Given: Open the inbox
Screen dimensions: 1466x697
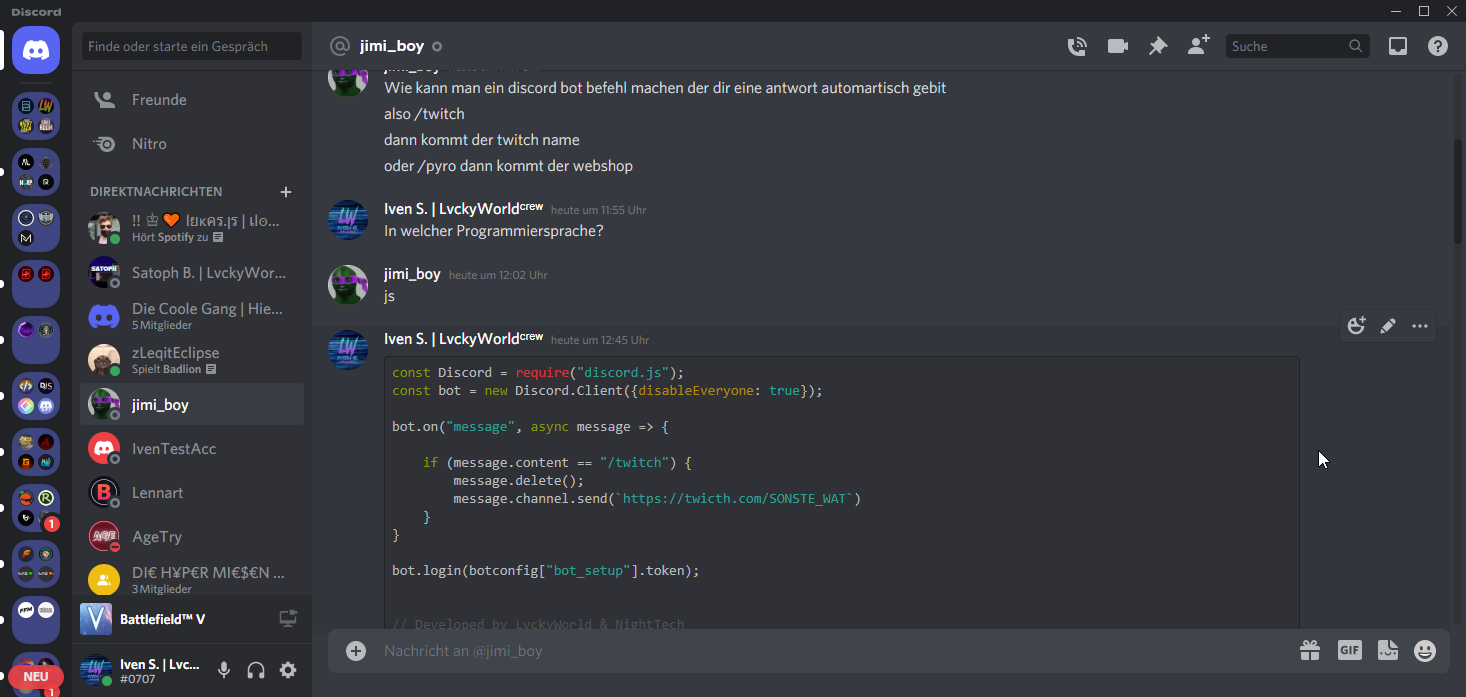Looking at the screenshot, I should point(1398,46).
